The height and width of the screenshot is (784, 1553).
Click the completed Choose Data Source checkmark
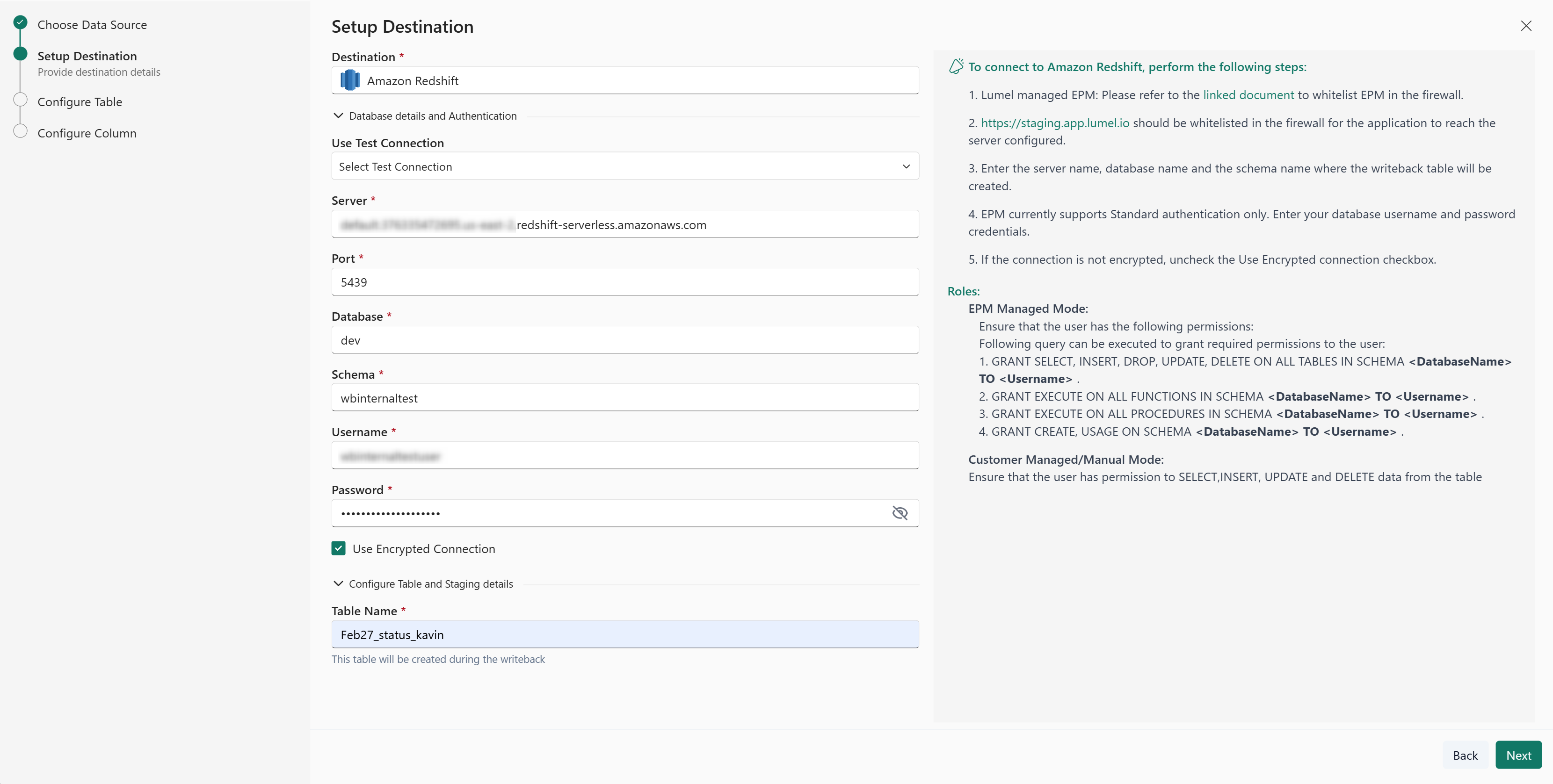pyautogui.click(x=21, y=23)
